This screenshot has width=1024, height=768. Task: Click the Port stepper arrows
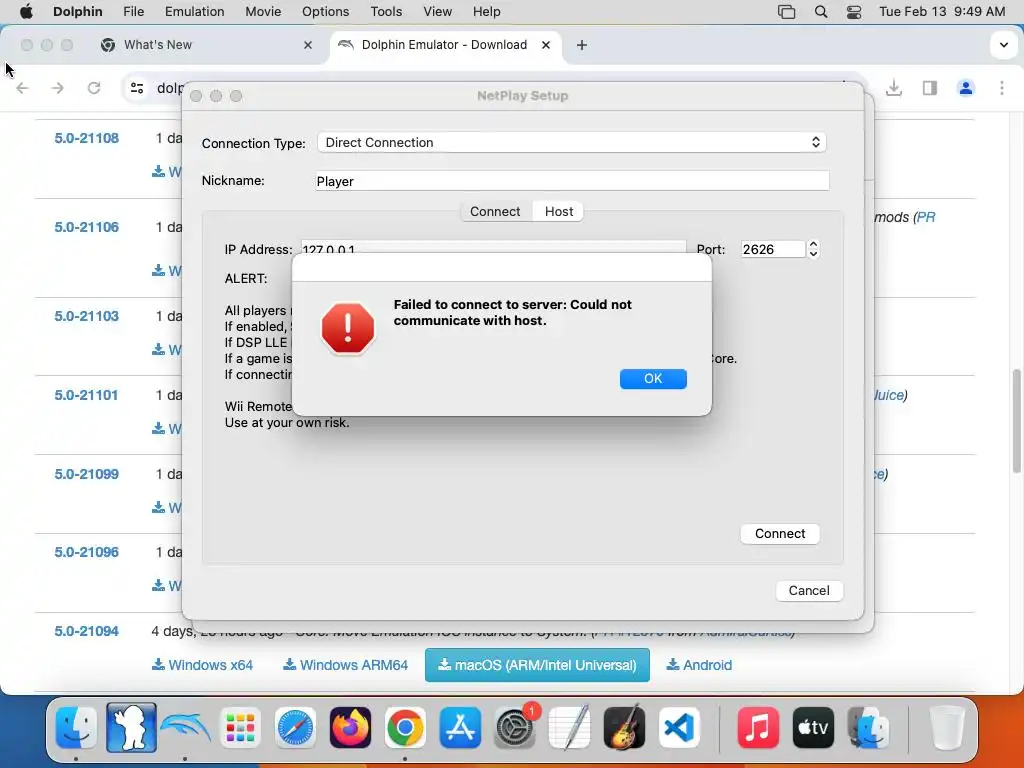[813, 249]
